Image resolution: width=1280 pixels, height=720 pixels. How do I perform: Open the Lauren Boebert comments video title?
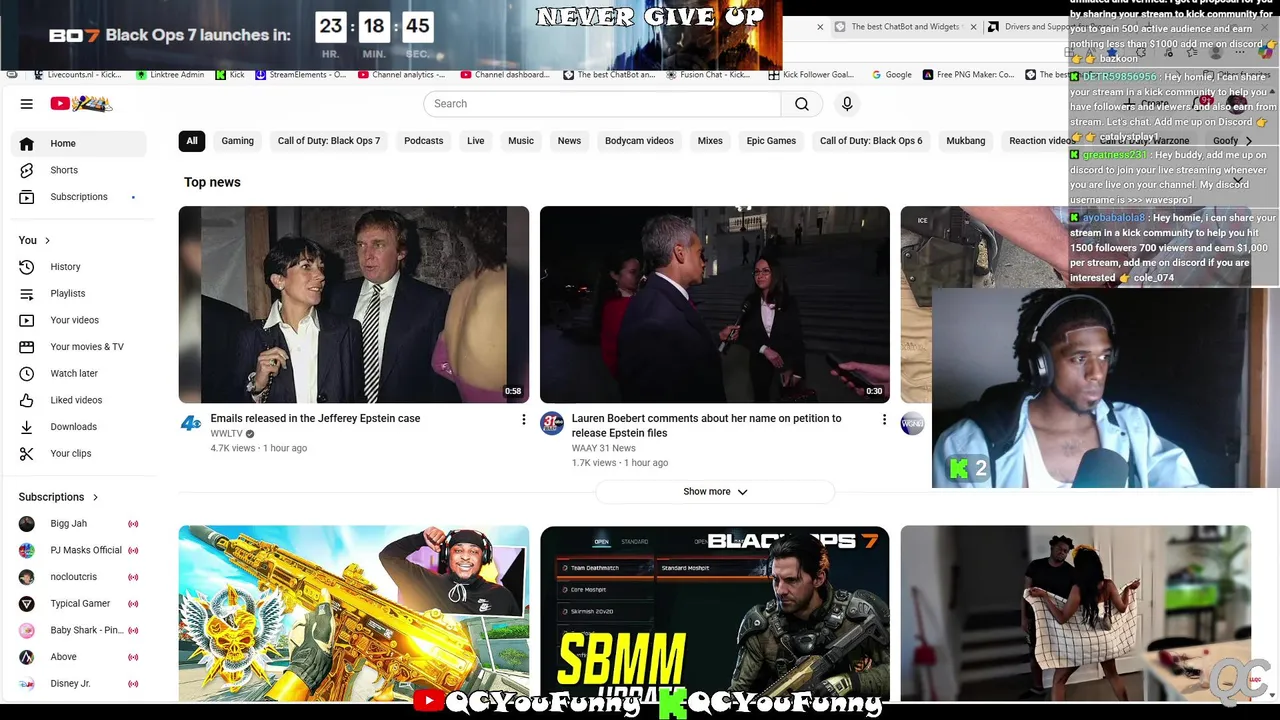(x=707, y=426)
